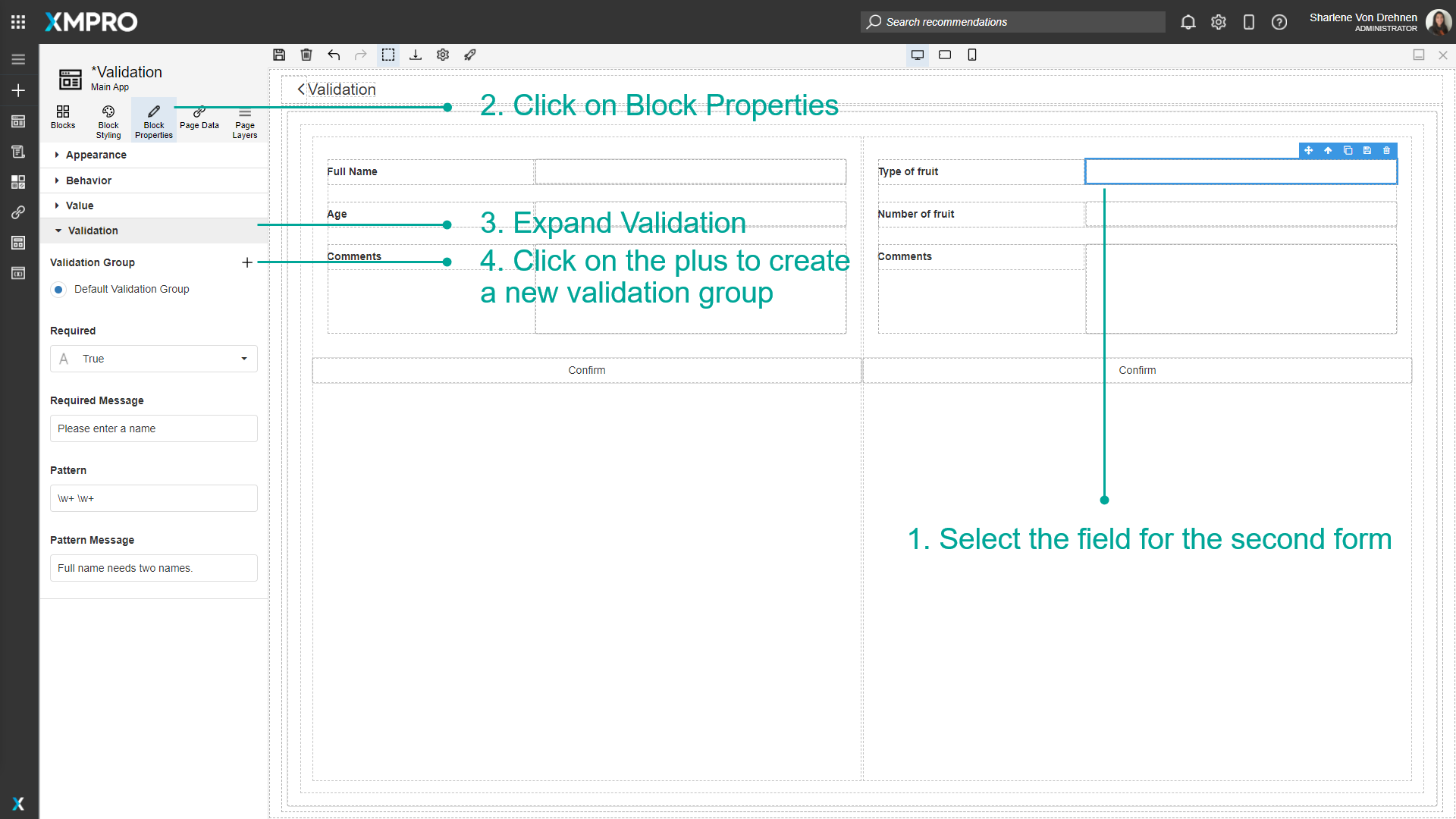This screenshot has height=819, width=1456.
Task: Open the notifications bell
Action: 1188,22
